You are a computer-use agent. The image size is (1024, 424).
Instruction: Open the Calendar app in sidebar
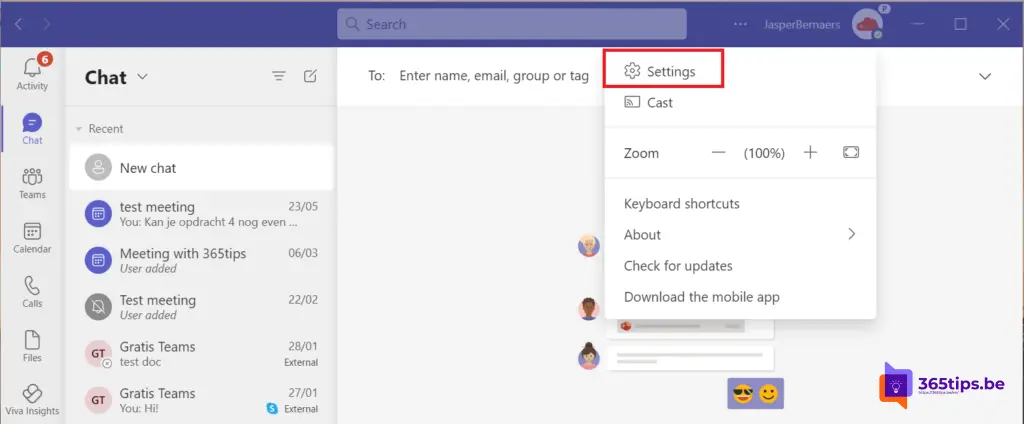point(32,237)
